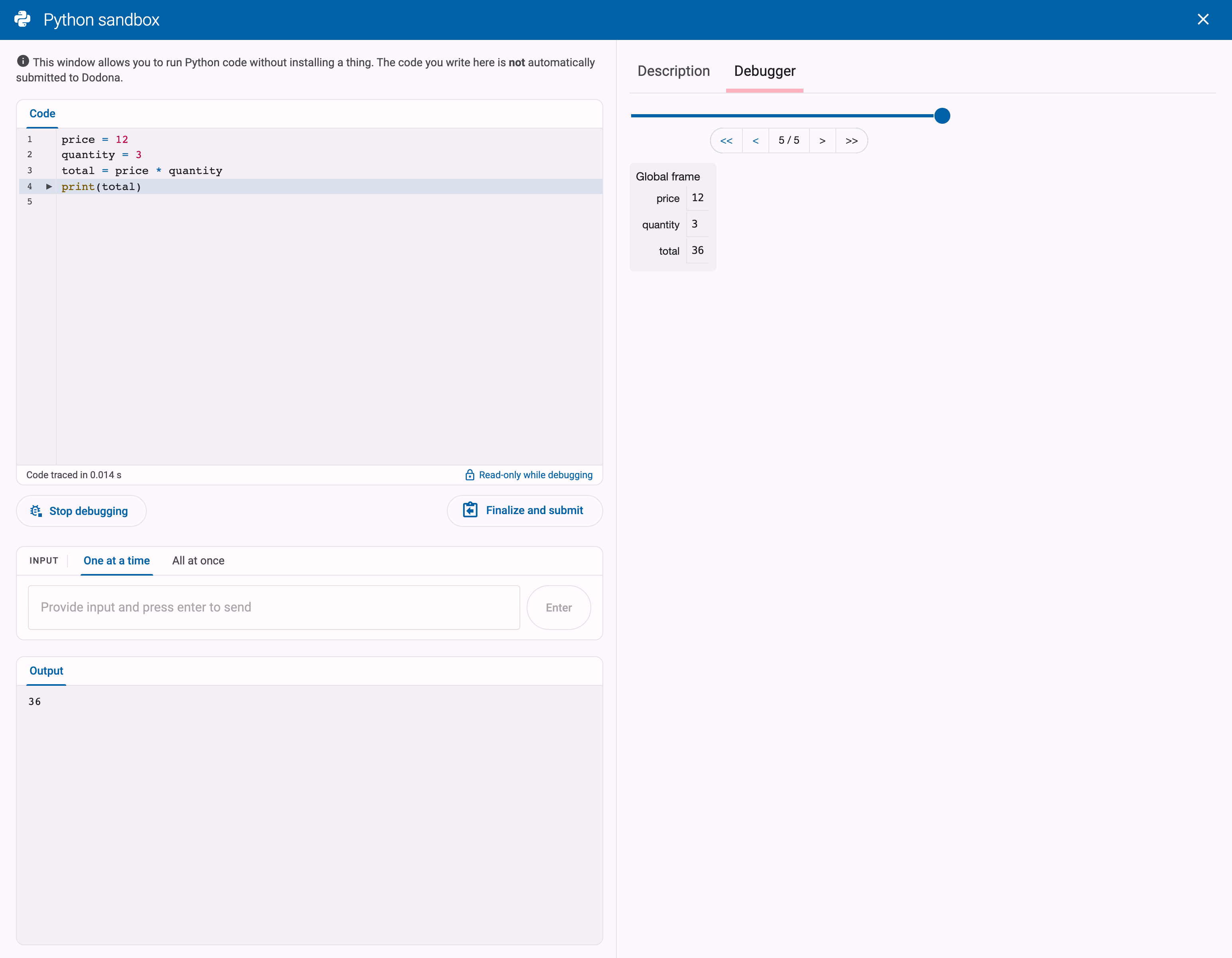Jump to first debugger step
Screen dimensions: 1232x958
coord(727,141)
